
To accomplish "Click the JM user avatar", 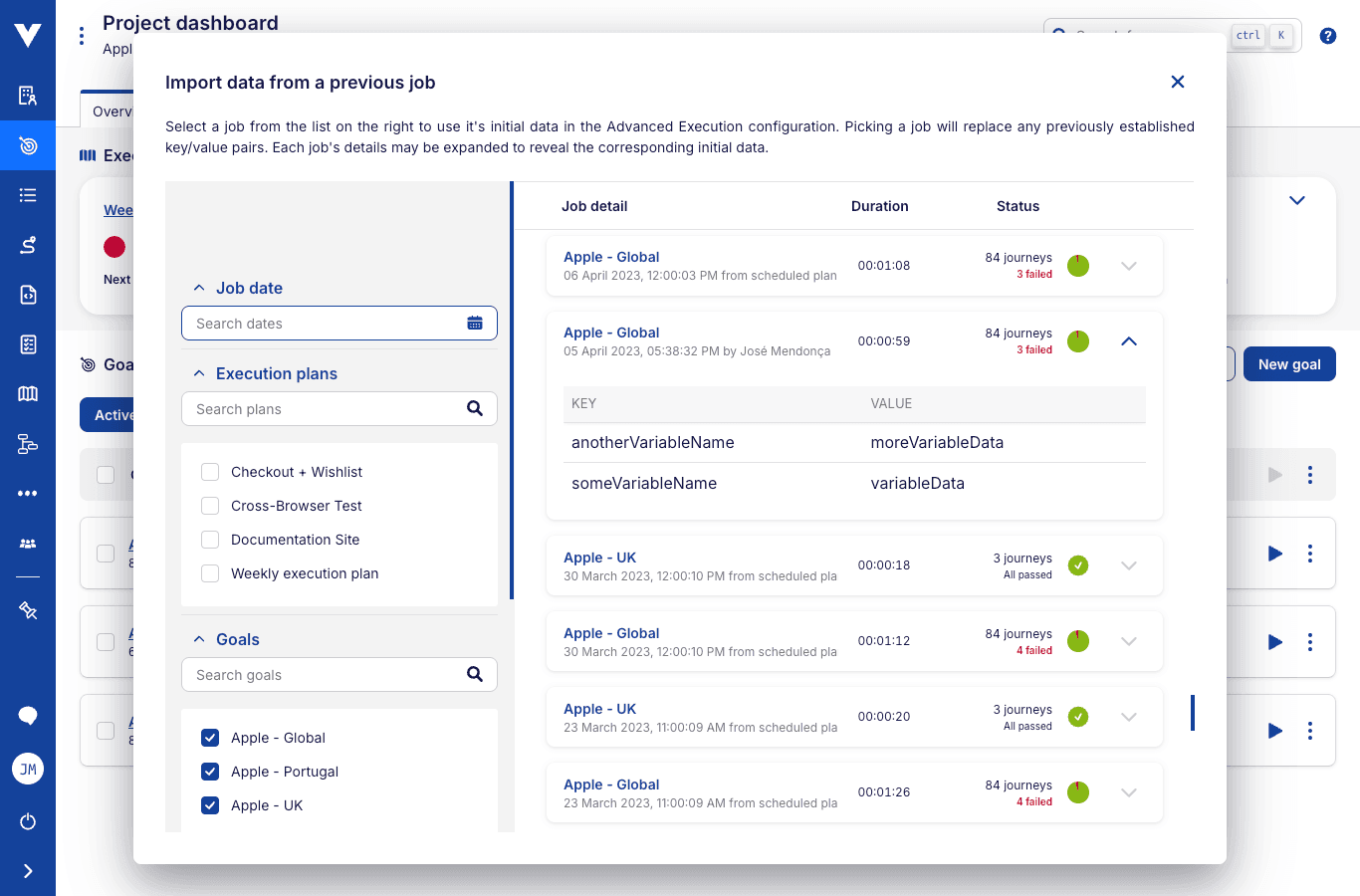I will [28, 769].
